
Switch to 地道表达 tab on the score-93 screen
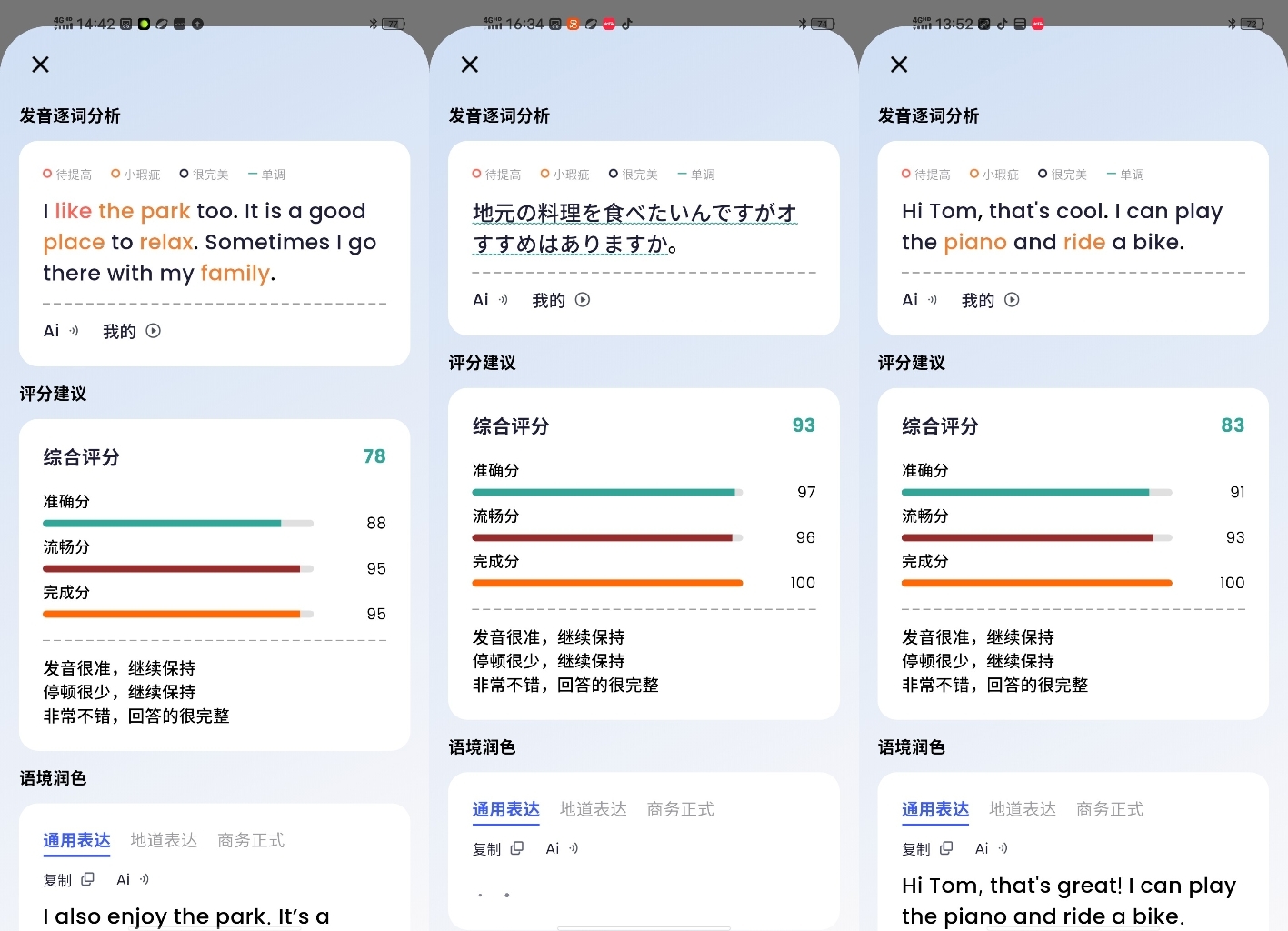point(593,809)
